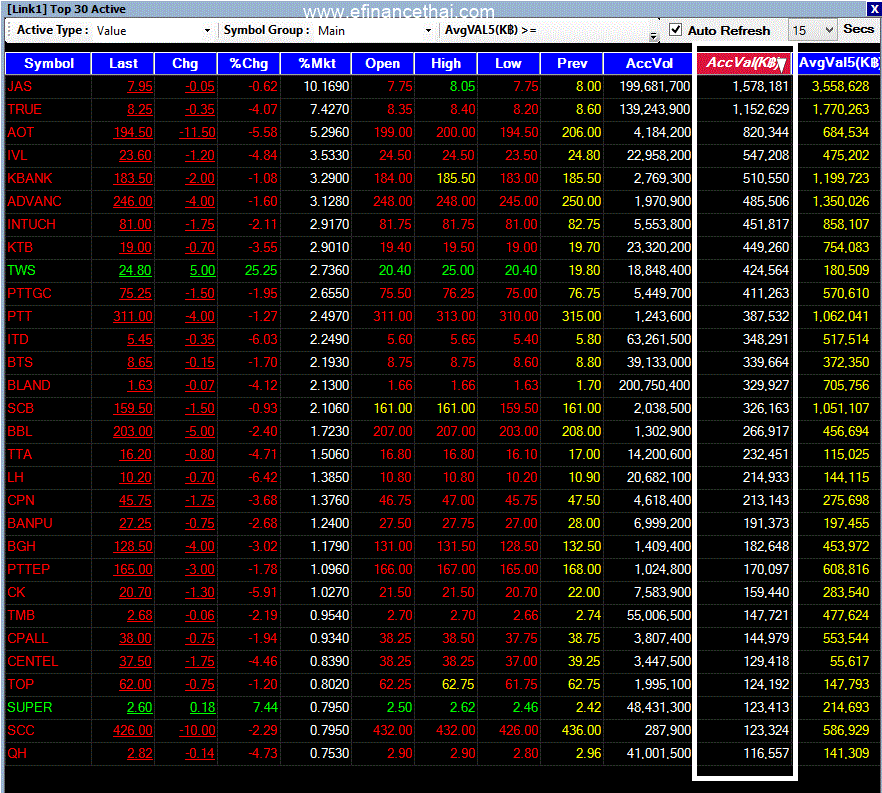Select the KBANK symbol

30,179
